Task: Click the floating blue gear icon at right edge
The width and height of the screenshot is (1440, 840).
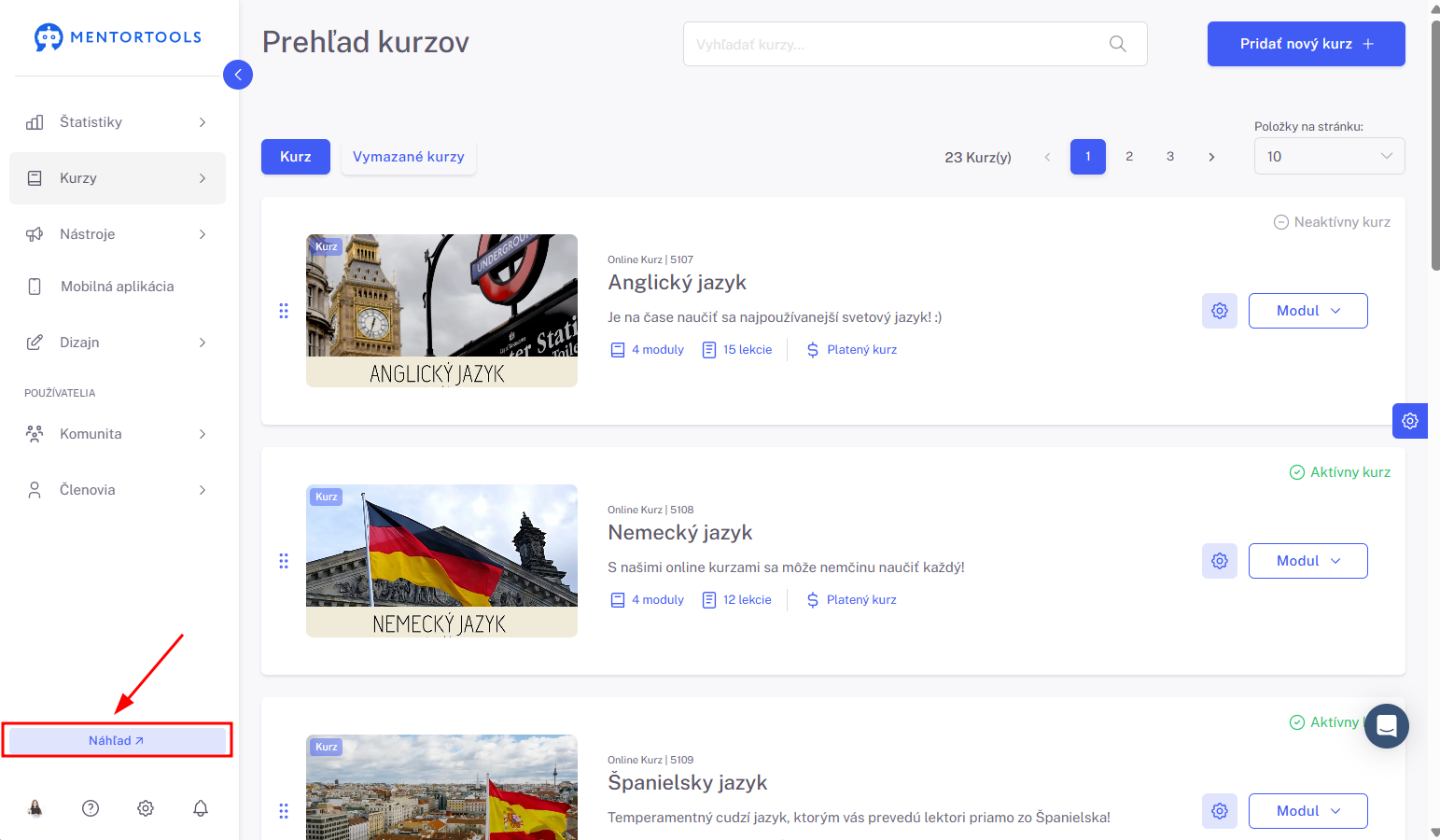Action: click(x=1410, y=421)
